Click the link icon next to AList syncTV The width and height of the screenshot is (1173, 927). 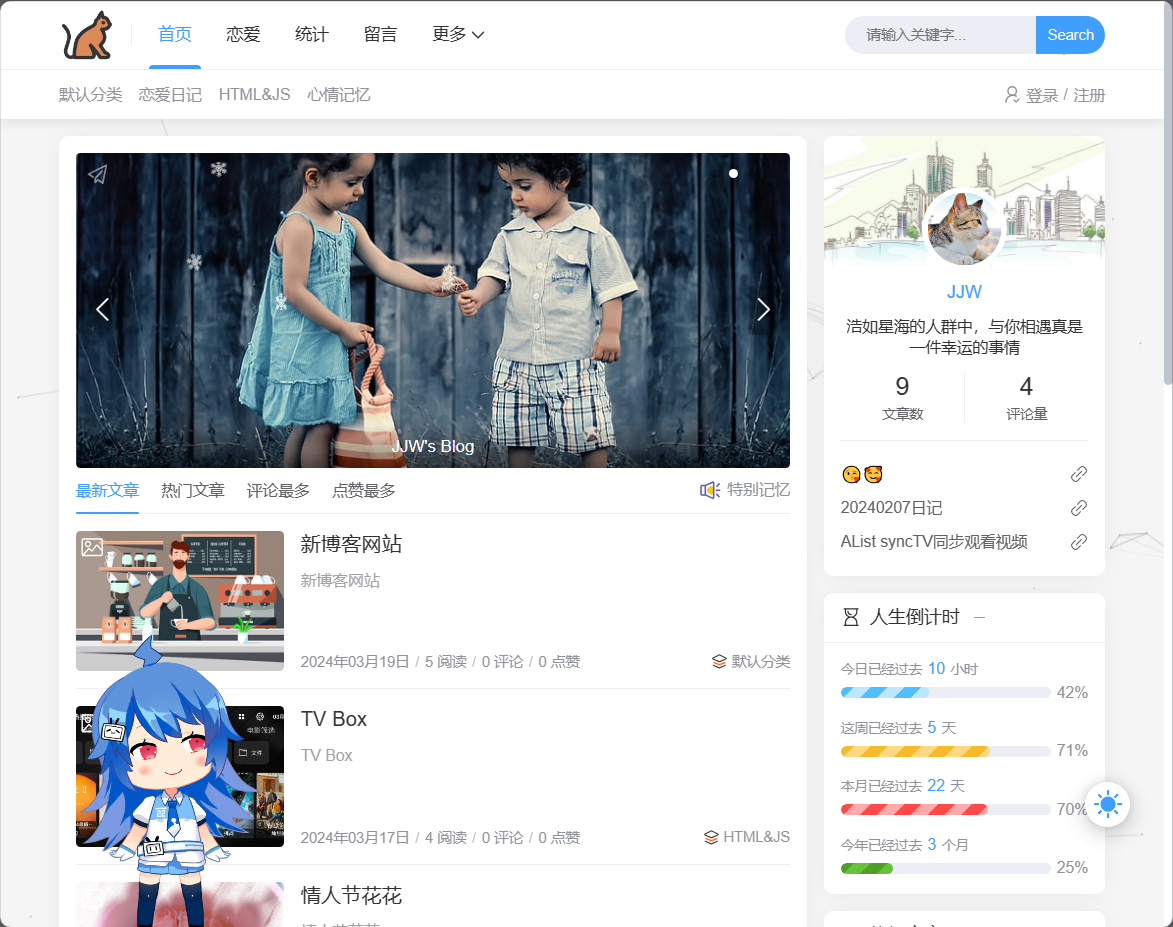pyautogui.click(x=1078, y=542)
